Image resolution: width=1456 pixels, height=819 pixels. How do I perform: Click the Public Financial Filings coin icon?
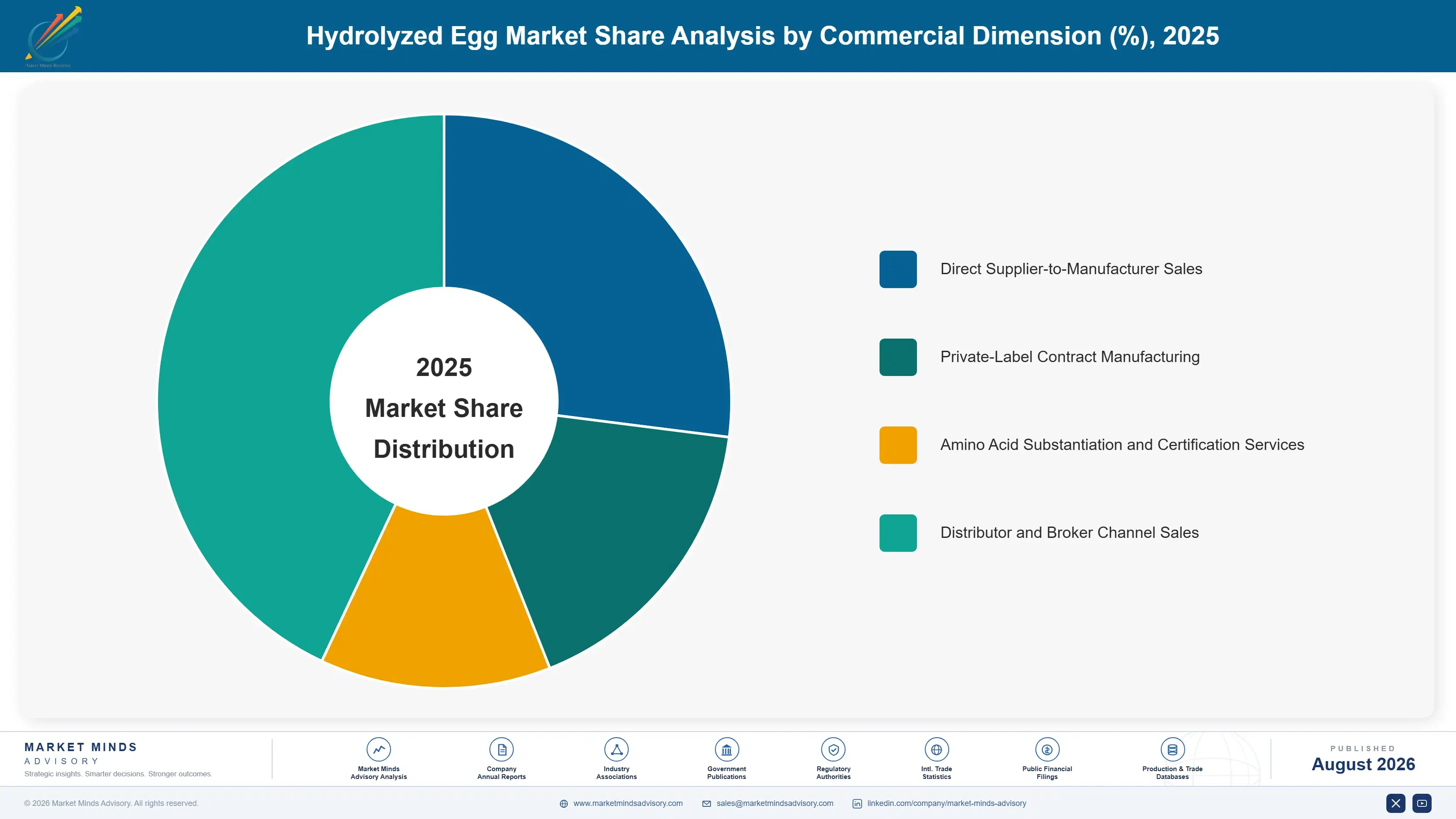[x=1047, y=749]
